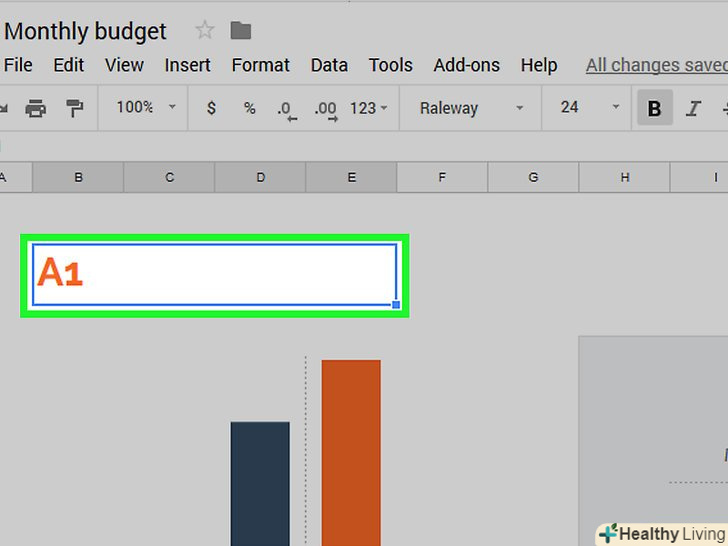The width and height of the screenshot is (728, 546).
Task: Open the Edit menu
Action: click(x=69, y=65)
